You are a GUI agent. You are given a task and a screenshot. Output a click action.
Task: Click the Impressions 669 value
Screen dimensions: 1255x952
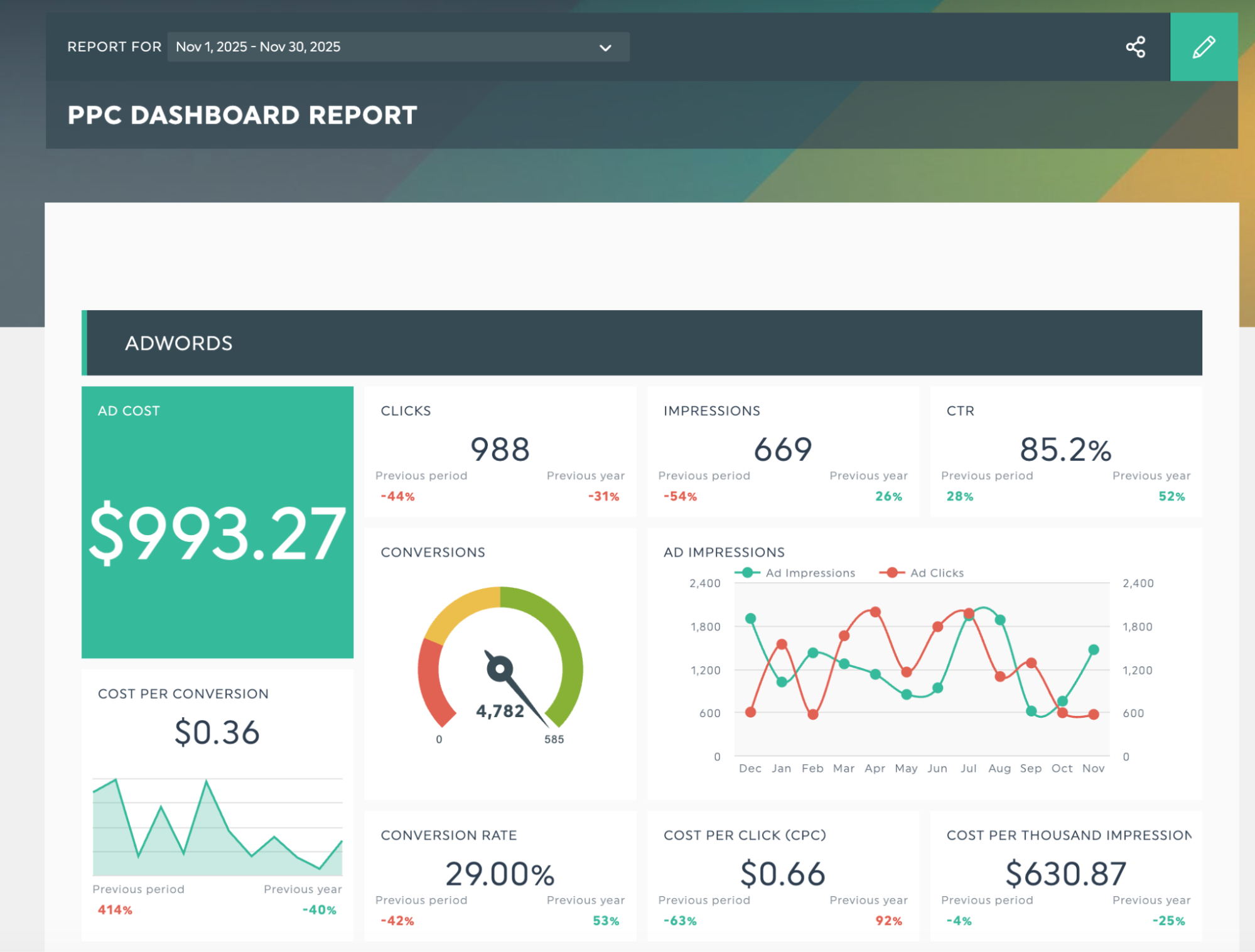click(783, 450)
